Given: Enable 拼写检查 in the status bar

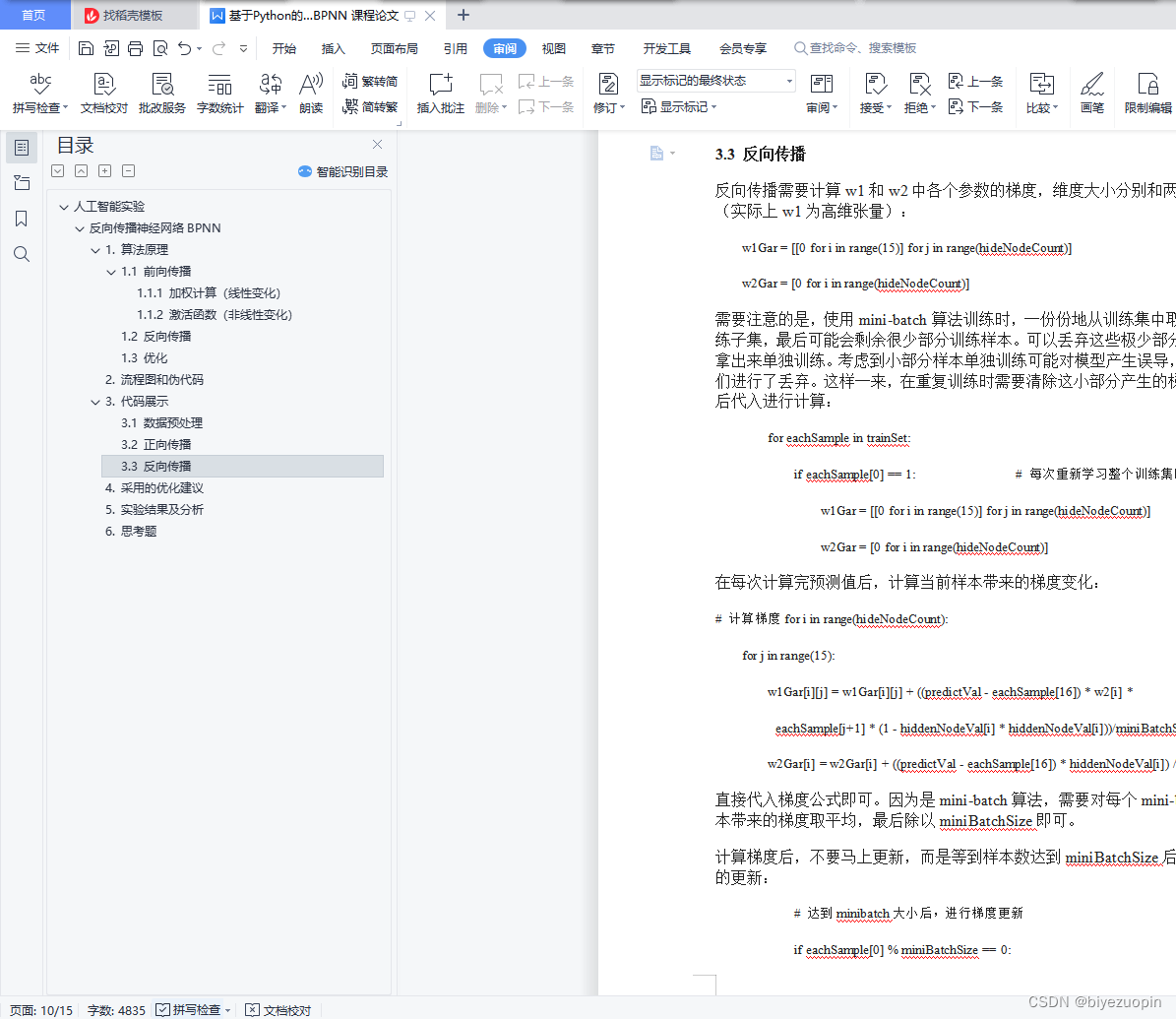Looking at the screenshot, I should 191,1010.
